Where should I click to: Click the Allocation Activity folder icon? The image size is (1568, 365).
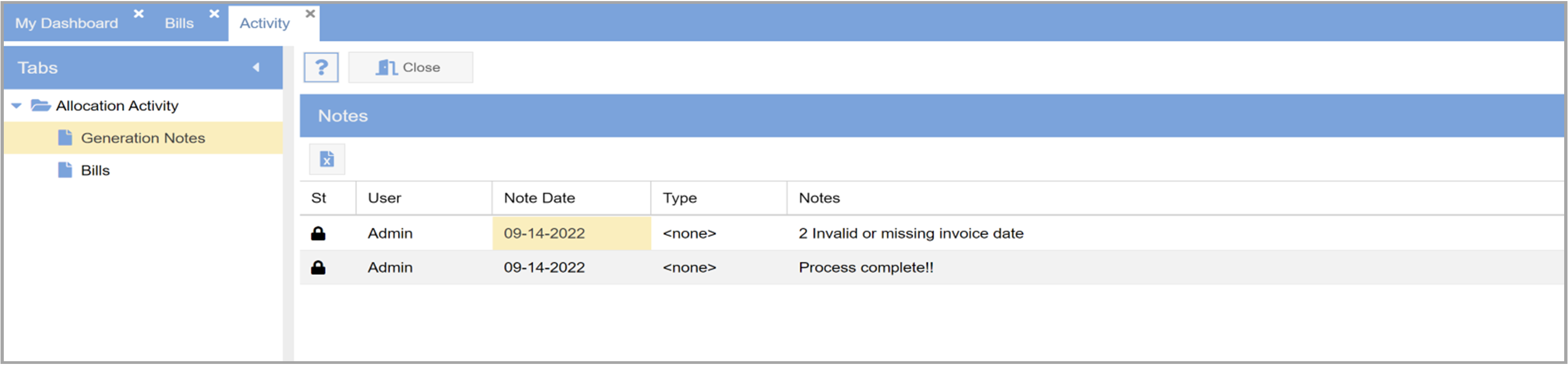[x=40, y=105]
